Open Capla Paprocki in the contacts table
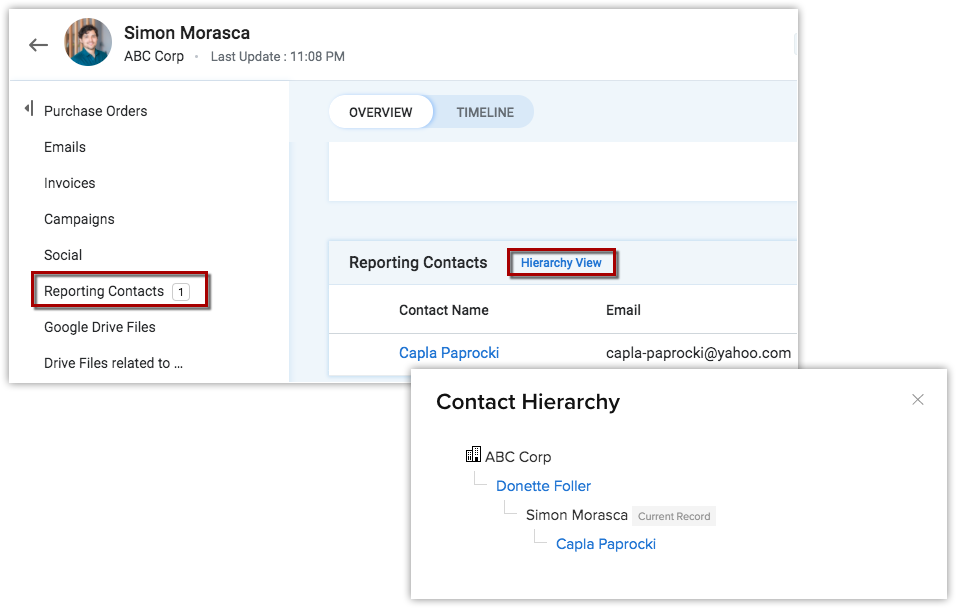 (449, 352)
